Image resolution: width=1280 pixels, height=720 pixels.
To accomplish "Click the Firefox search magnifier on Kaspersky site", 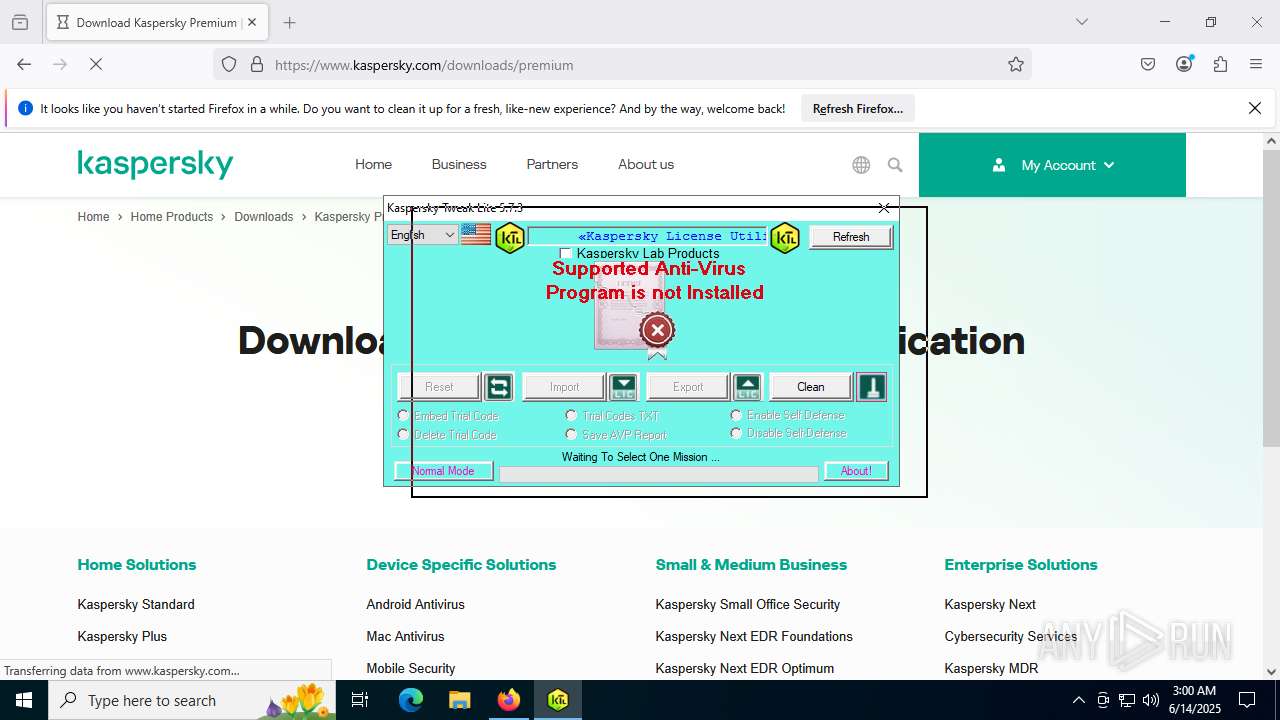I will (895, 165).
